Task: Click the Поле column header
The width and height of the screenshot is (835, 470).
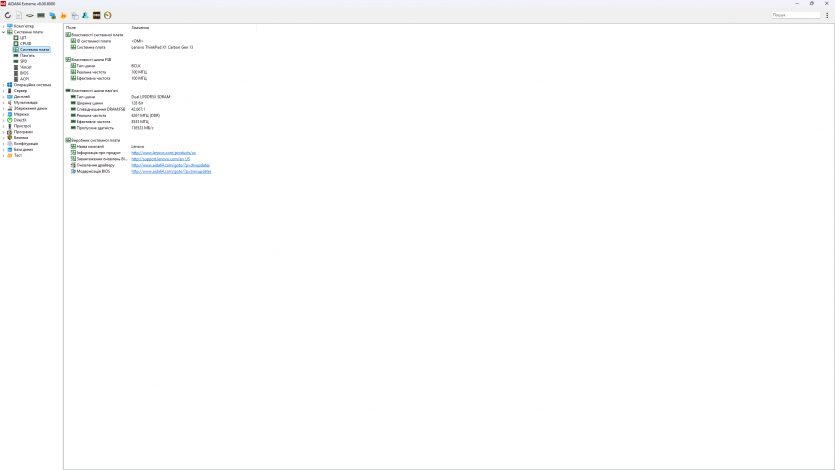Action: tap(71, 27)
